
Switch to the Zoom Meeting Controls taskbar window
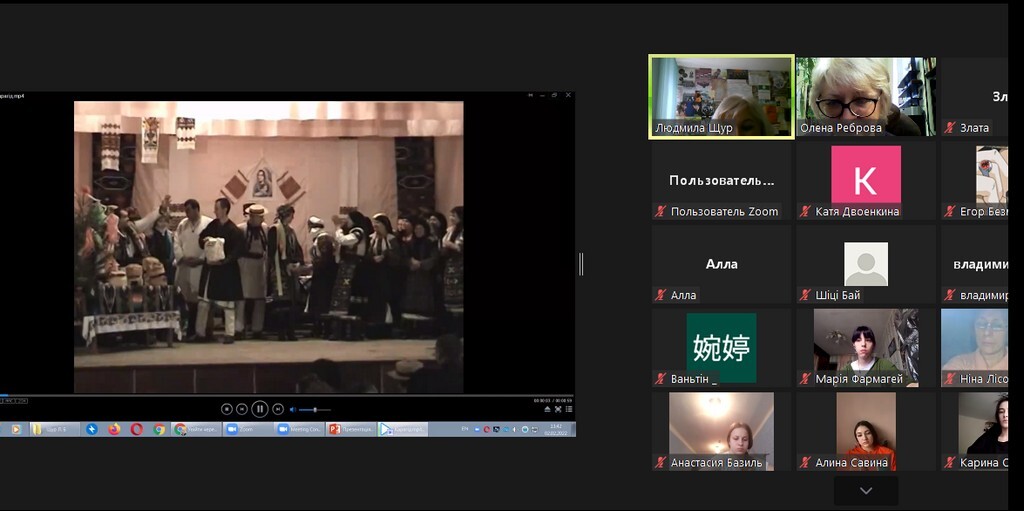click(299, 429)
